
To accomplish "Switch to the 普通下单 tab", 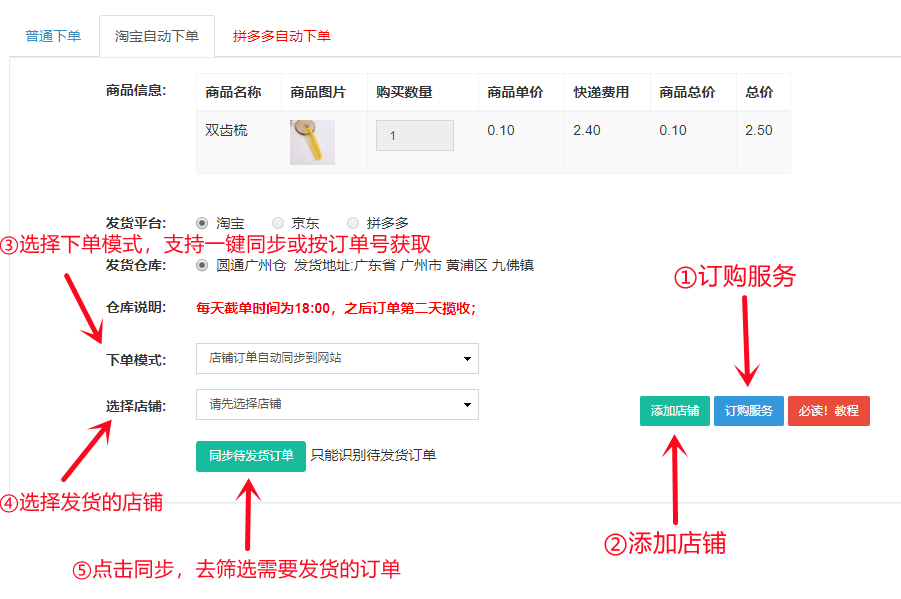I will [53, 36].
